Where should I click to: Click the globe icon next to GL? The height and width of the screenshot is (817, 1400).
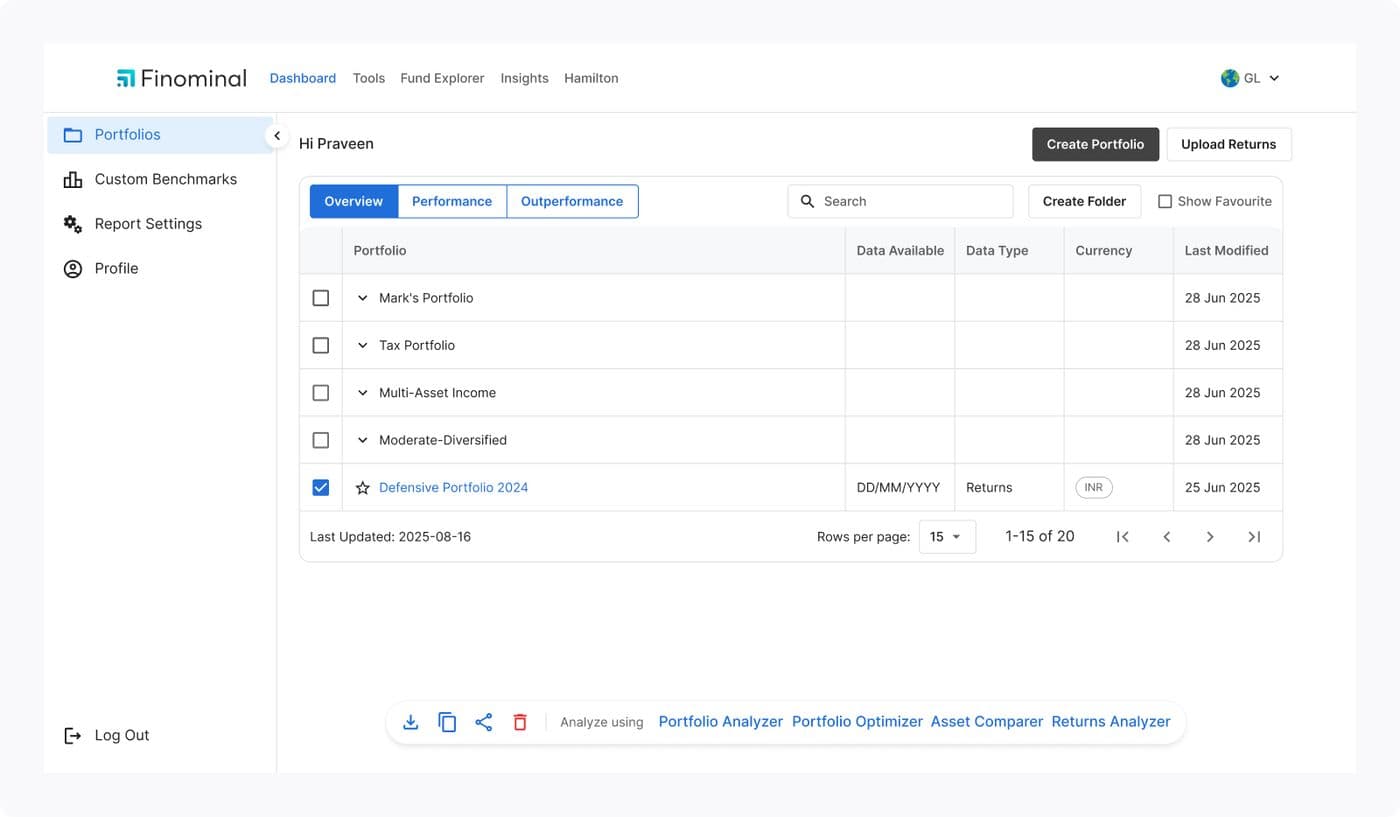click(x=1230, y=78)
